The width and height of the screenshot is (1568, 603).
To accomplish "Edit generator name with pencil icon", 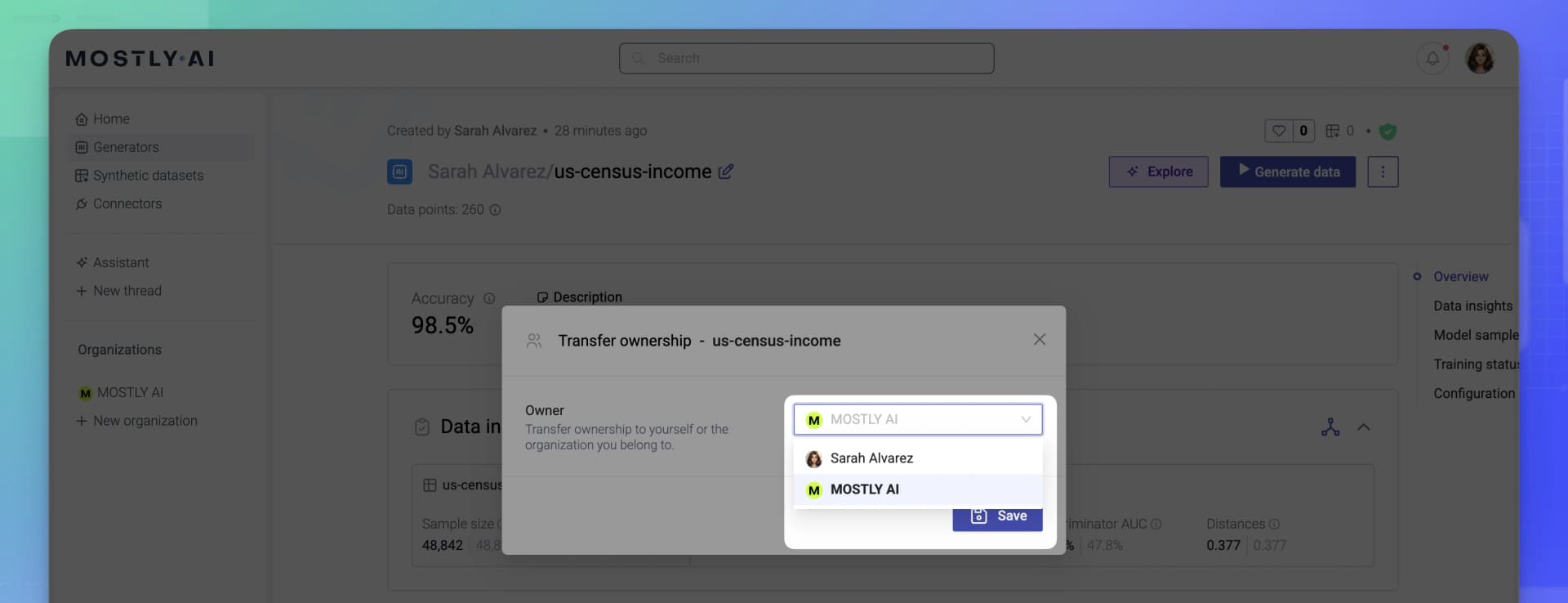I will point(726,172).
